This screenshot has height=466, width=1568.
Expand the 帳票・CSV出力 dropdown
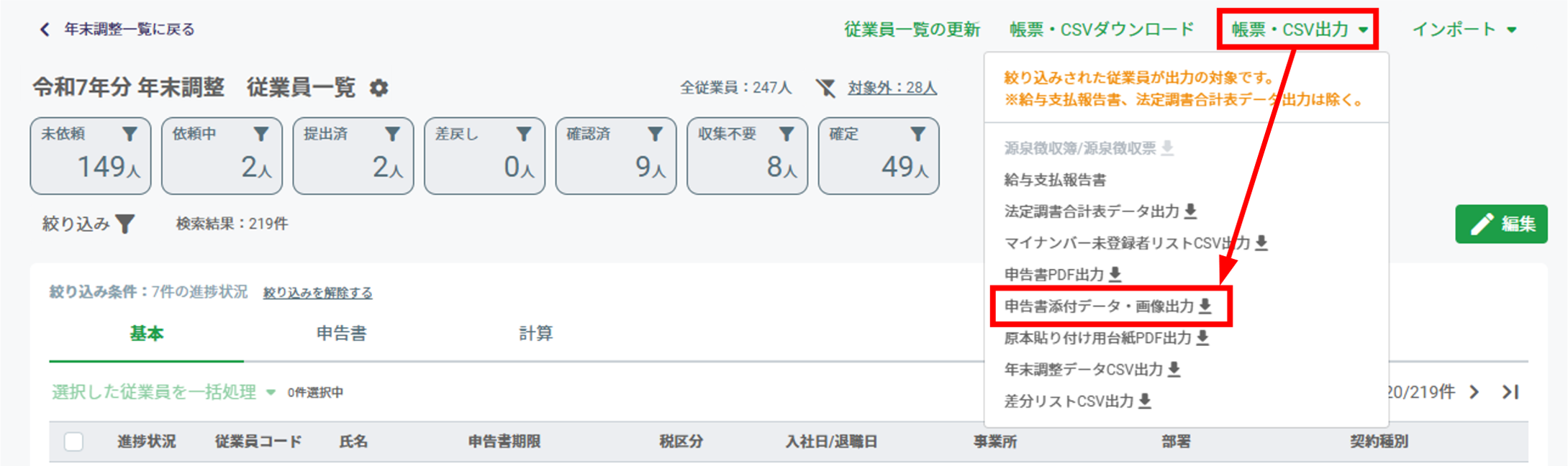click(1299, 29)
